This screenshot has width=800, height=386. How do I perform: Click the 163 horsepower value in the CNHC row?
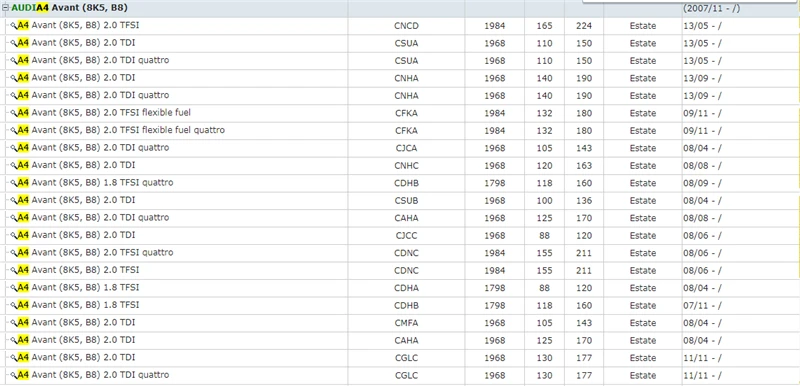[584, 166]
